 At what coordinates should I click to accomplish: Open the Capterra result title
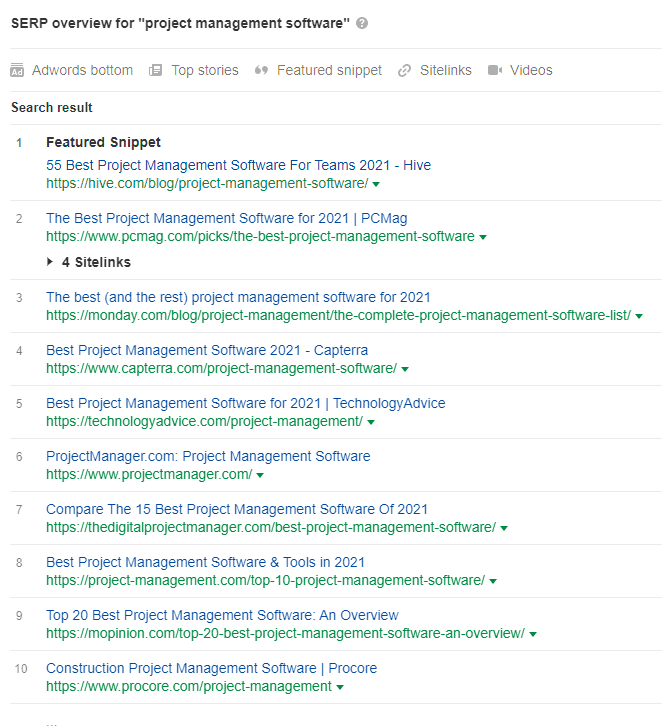click(207, 350)
